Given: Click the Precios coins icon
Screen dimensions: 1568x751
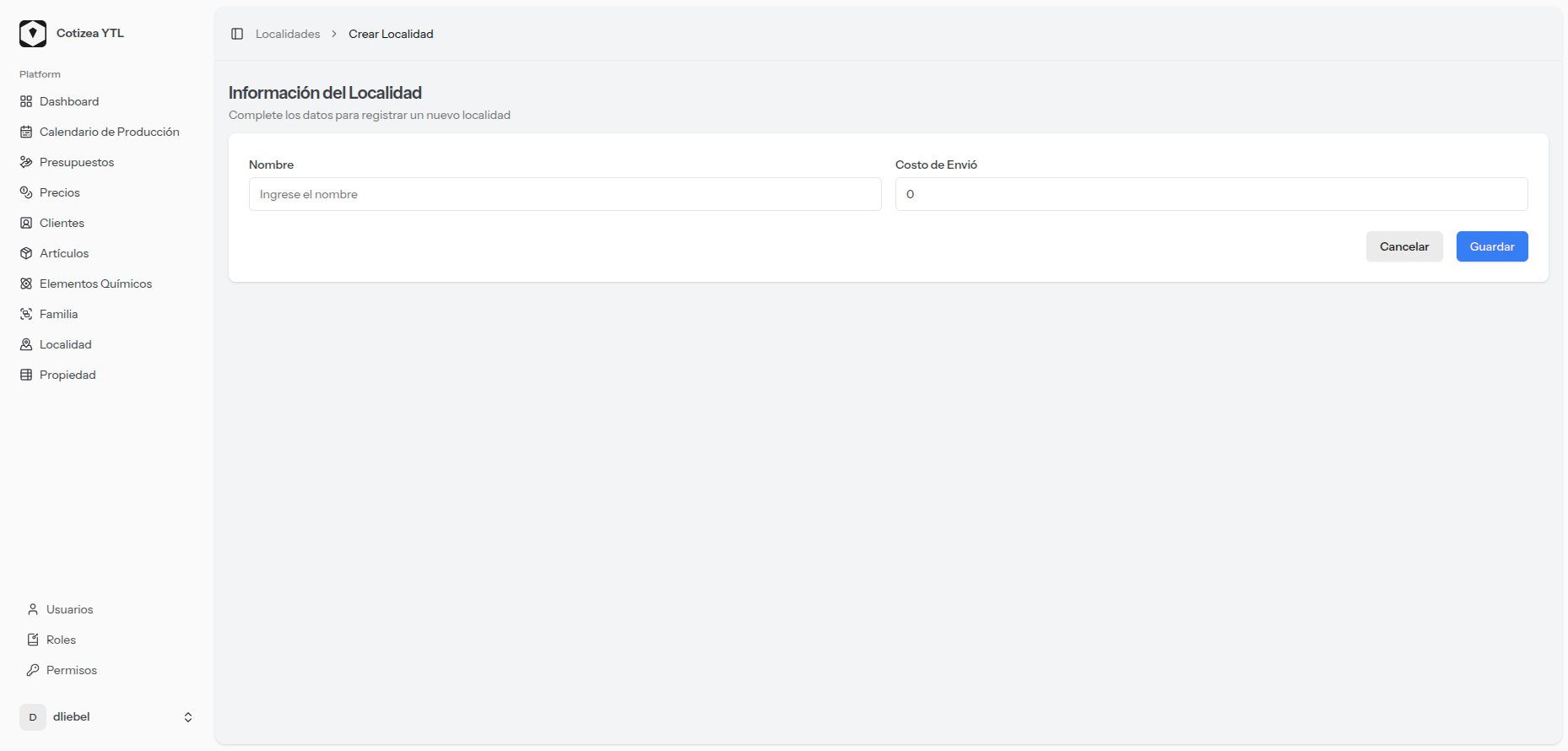Looking at the screenshot, I should (x=26, y=192).
